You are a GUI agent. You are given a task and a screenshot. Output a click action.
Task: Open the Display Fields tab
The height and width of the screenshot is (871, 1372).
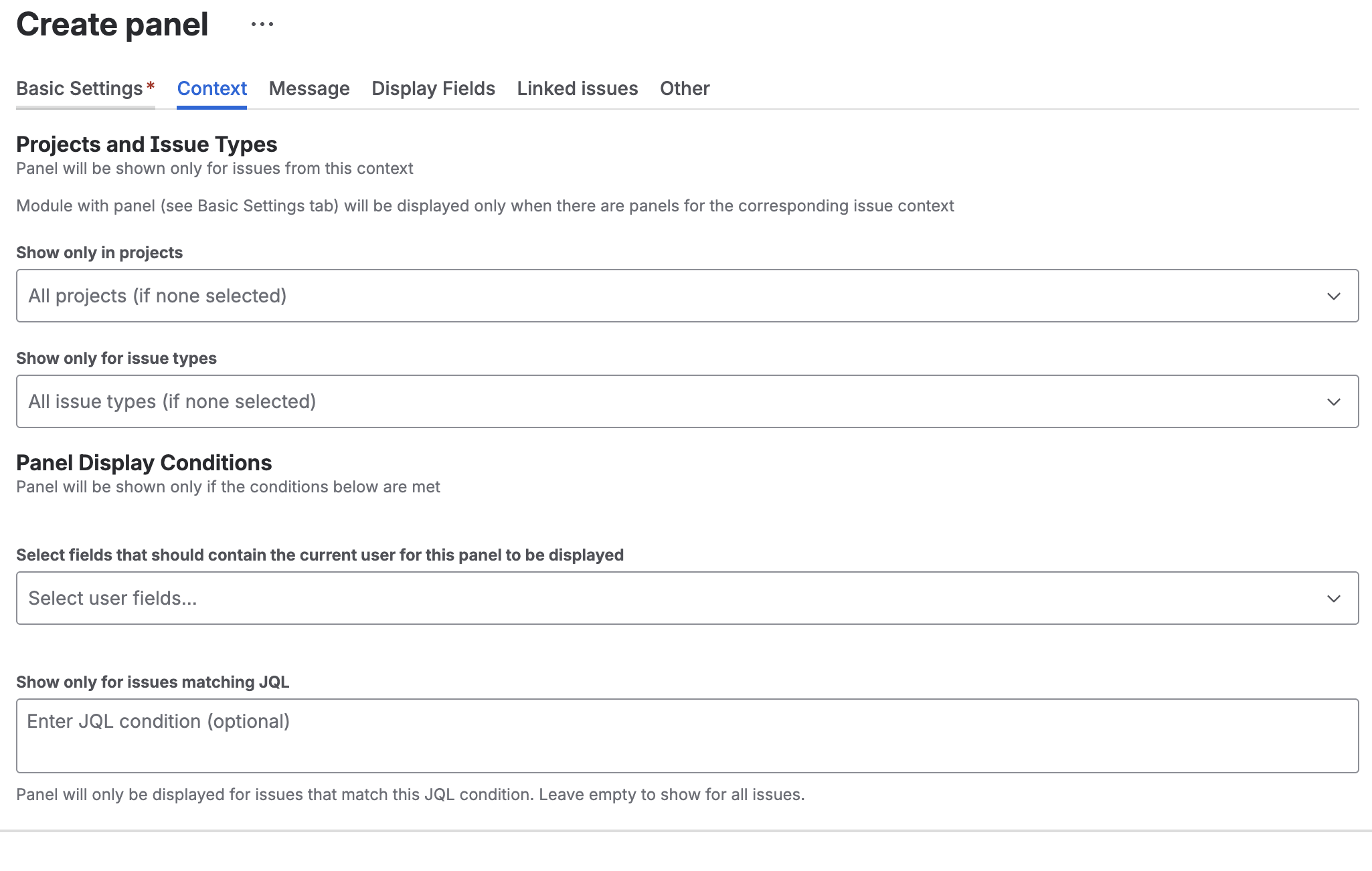click(433, 88)
